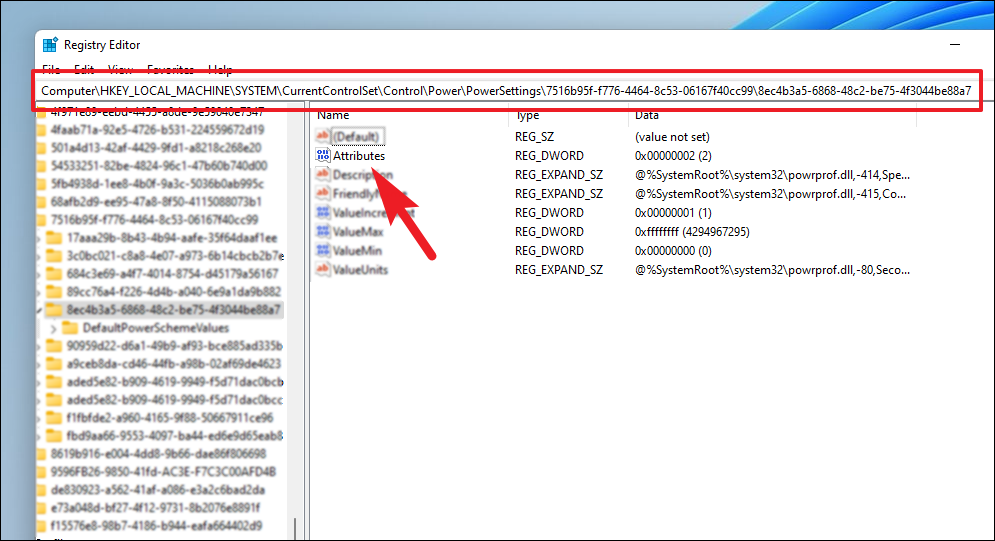Click the Description string value icon
The width and height of the screenshot is (995, 541).
(x=322, y=174)
